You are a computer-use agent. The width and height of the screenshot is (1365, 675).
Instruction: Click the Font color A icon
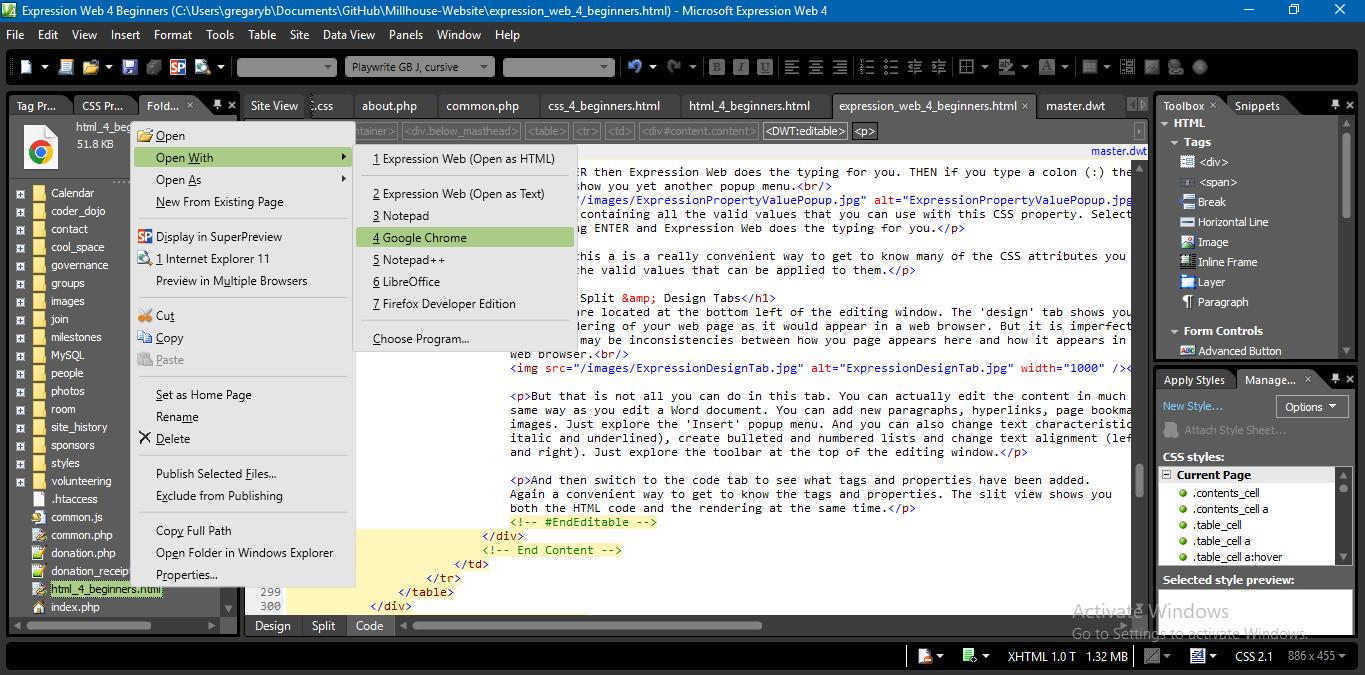pyautogui.click(x=1046, y=67)
